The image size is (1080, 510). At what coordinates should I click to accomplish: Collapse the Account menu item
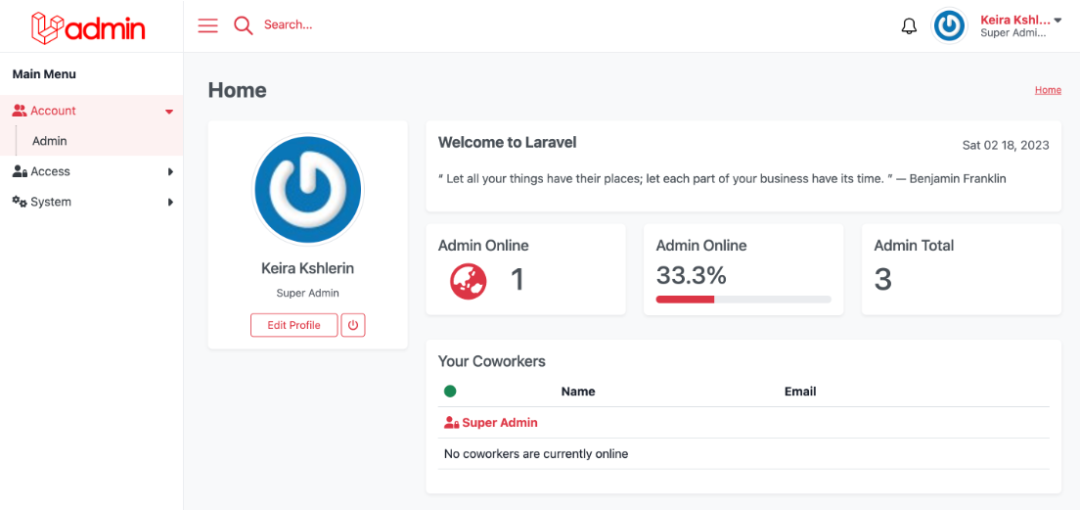(x=92, y=111)
